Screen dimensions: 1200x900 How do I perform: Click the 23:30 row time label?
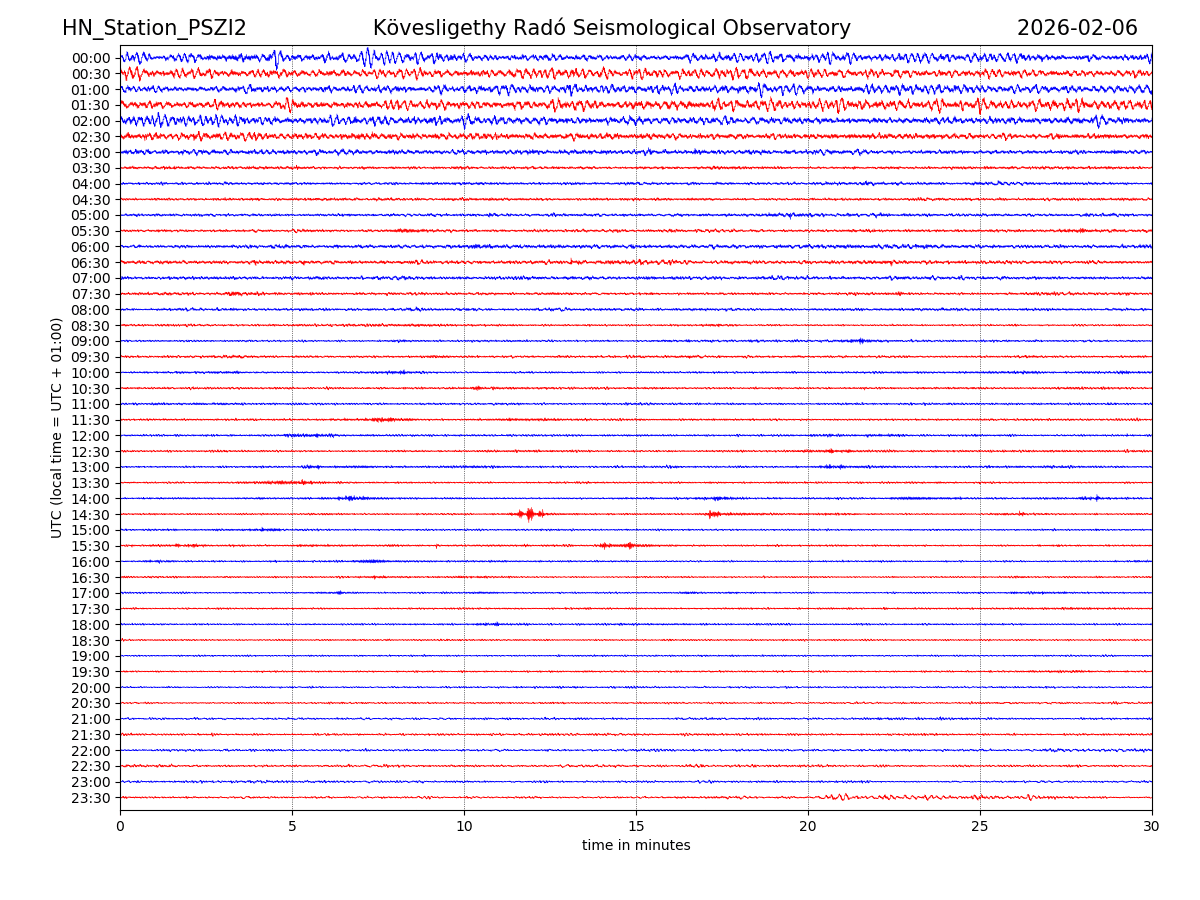pos(91,798)
